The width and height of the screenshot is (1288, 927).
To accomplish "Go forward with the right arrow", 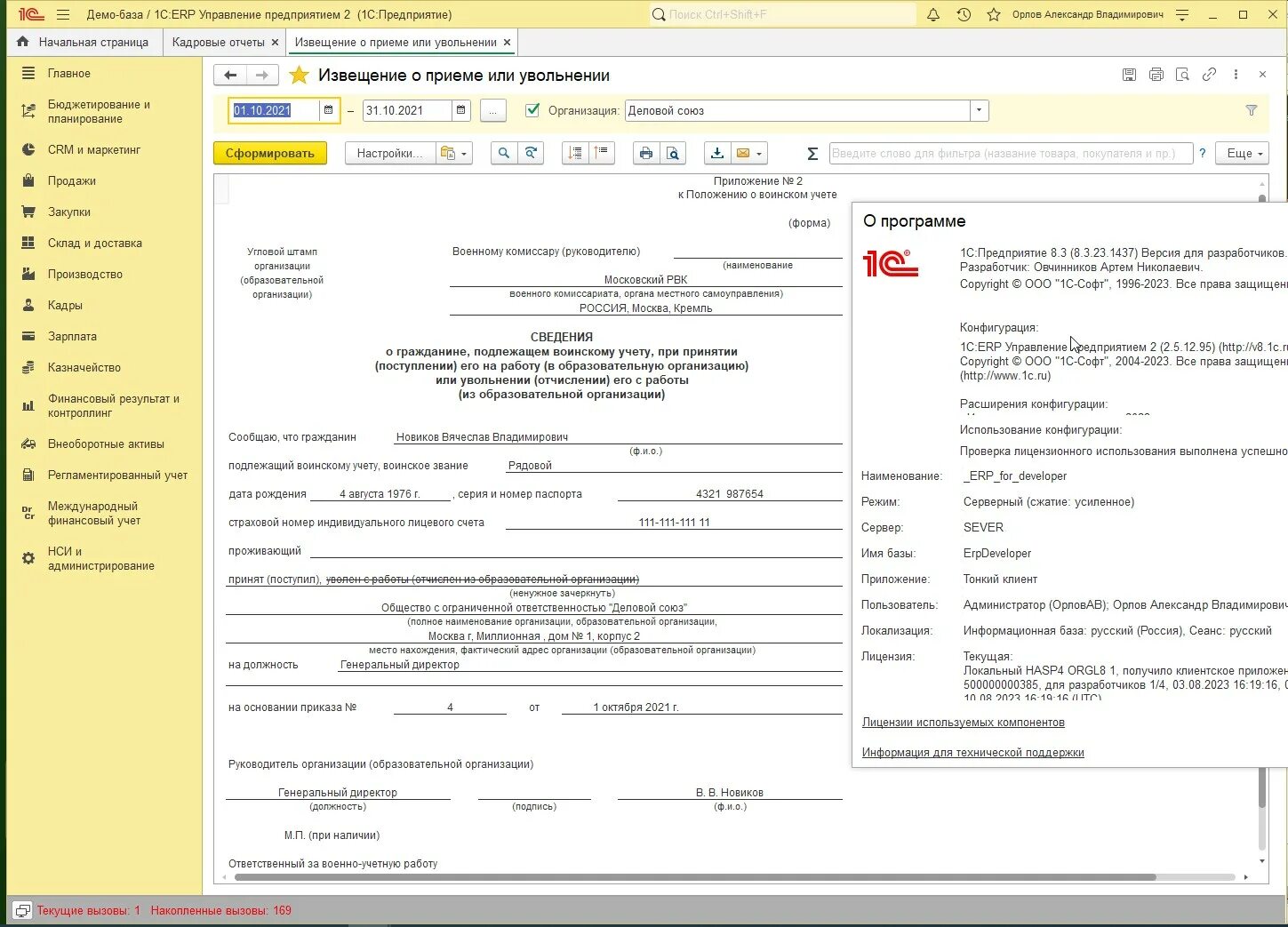I will 262,76.
